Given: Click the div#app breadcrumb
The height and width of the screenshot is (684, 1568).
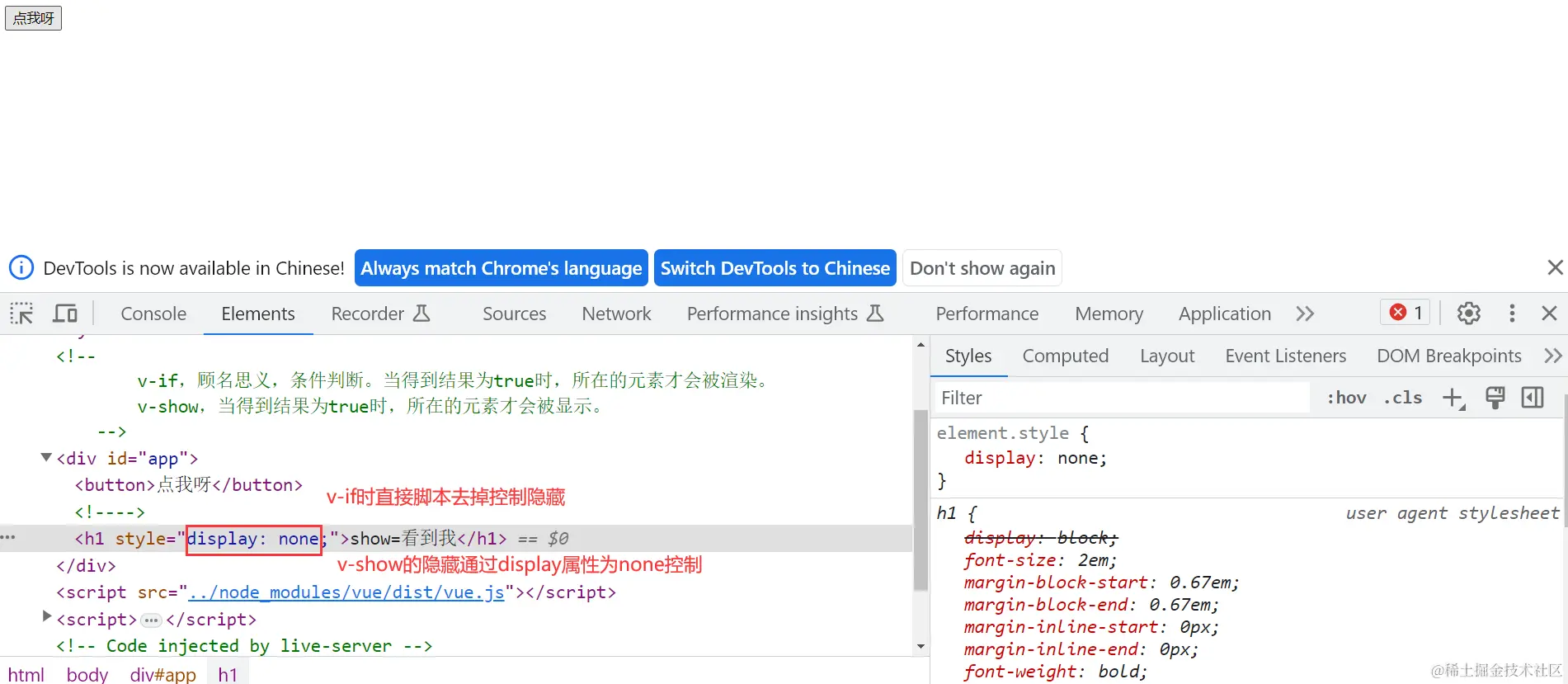Looking at the screenshot, I should pos(163,674).
